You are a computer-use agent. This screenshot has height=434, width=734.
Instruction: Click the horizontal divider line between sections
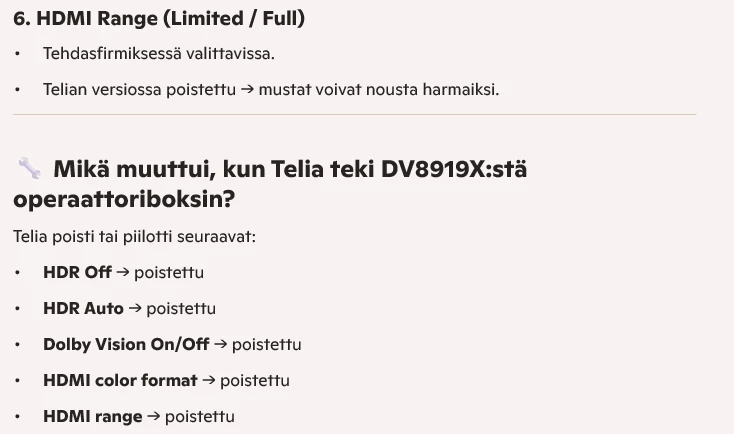click(x=354, y=115)
